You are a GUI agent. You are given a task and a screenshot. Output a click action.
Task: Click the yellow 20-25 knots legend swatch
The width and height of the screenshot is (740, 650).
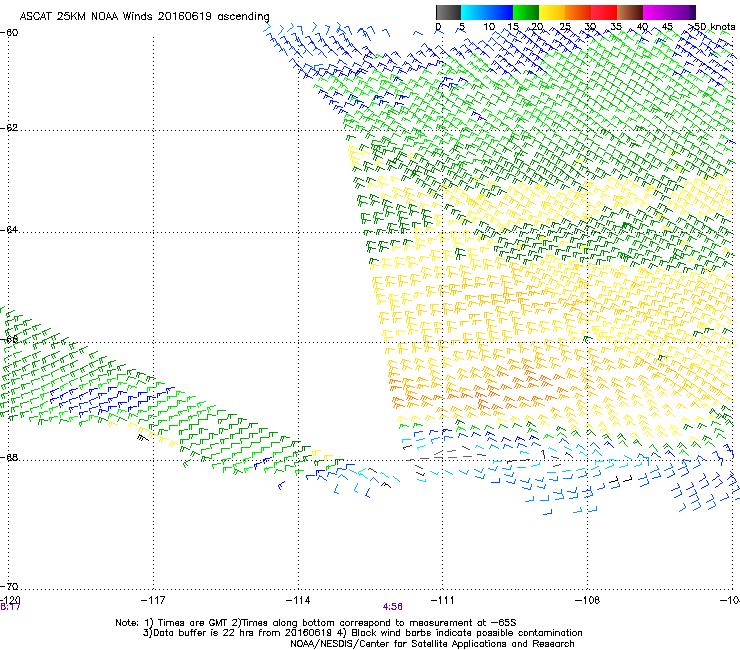point(552,12)
